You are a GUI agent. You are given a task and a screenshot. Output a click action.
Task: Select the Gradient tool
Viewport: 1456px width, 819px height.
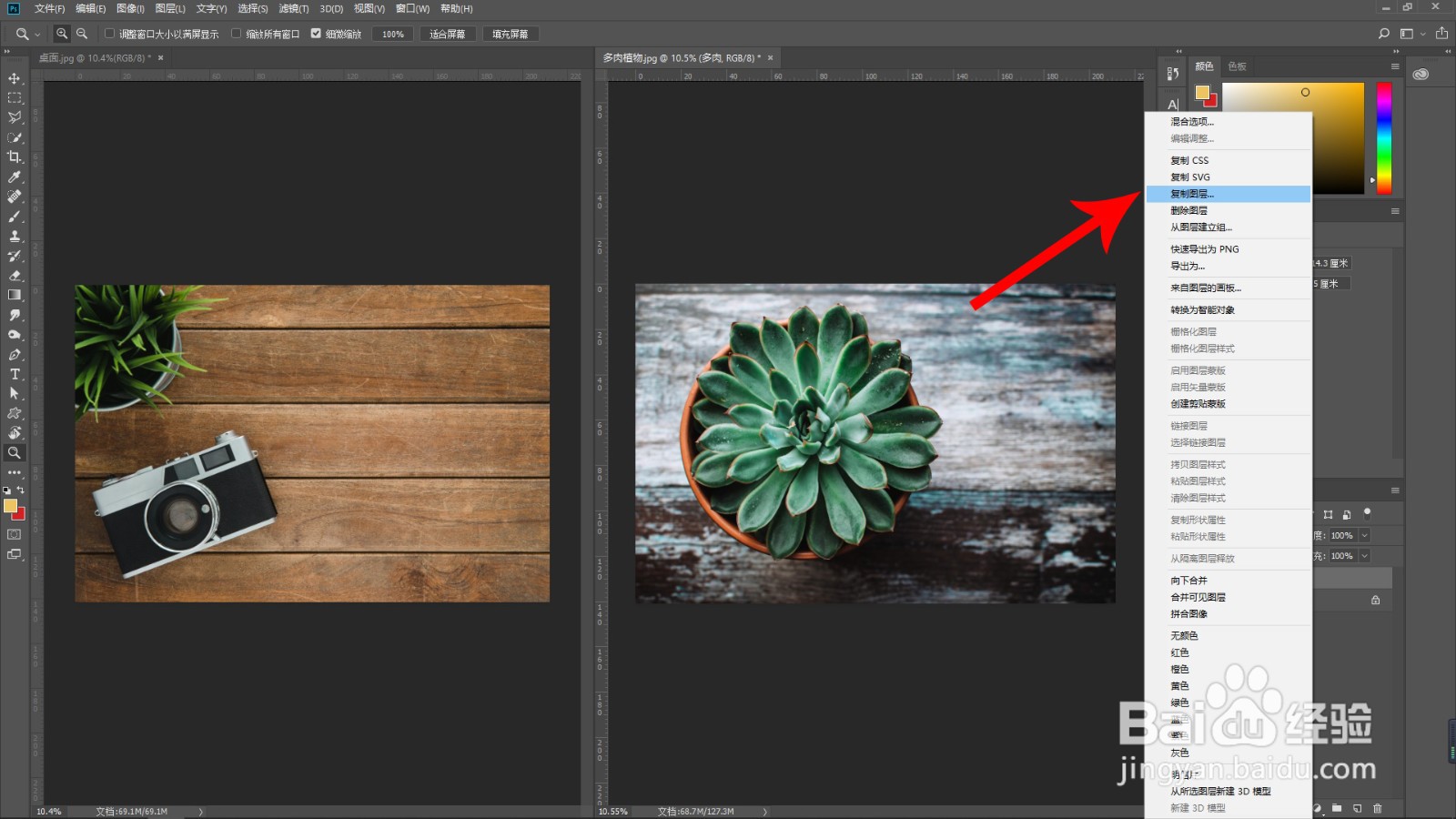(15, 295)
